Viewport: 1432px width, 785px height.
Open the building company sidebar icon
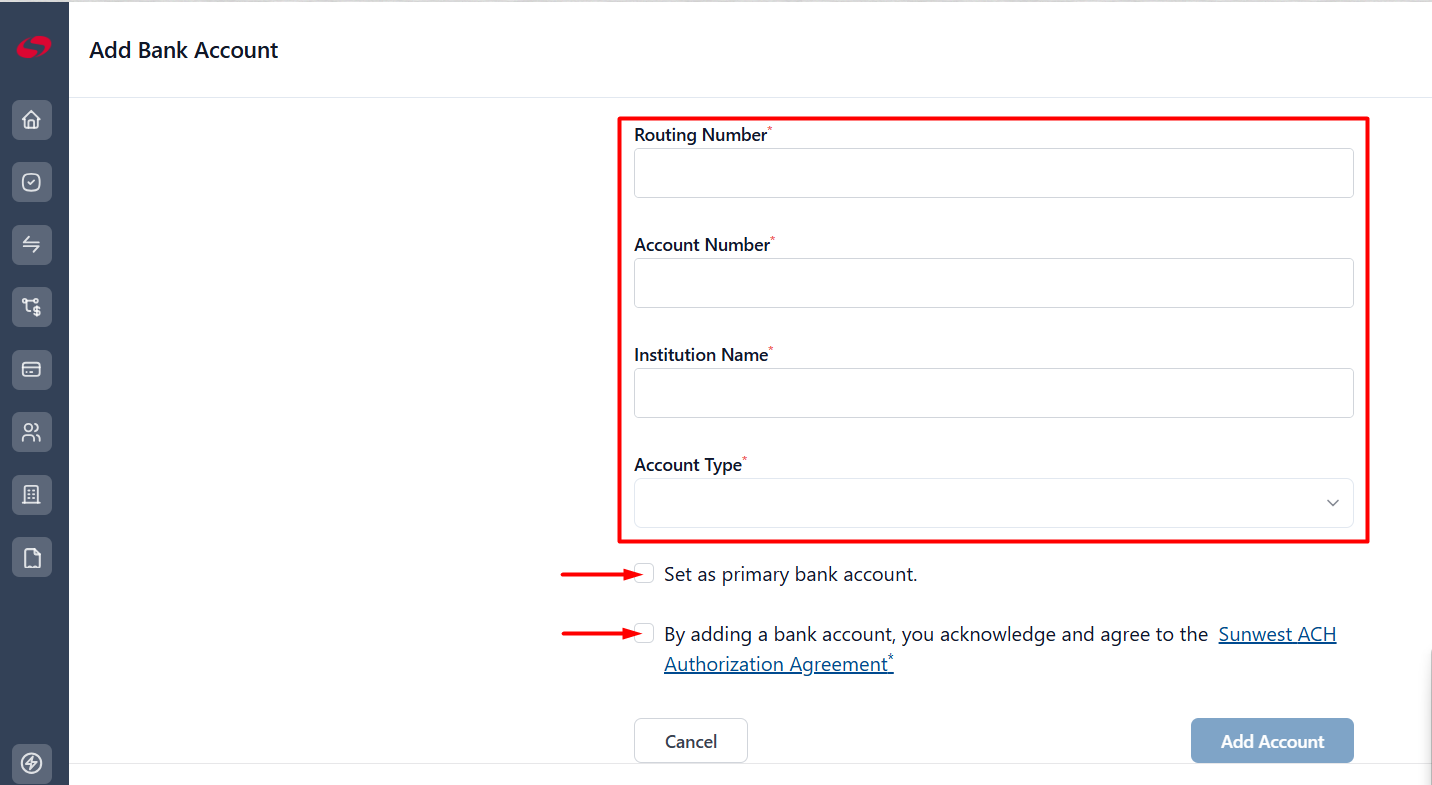32,495
